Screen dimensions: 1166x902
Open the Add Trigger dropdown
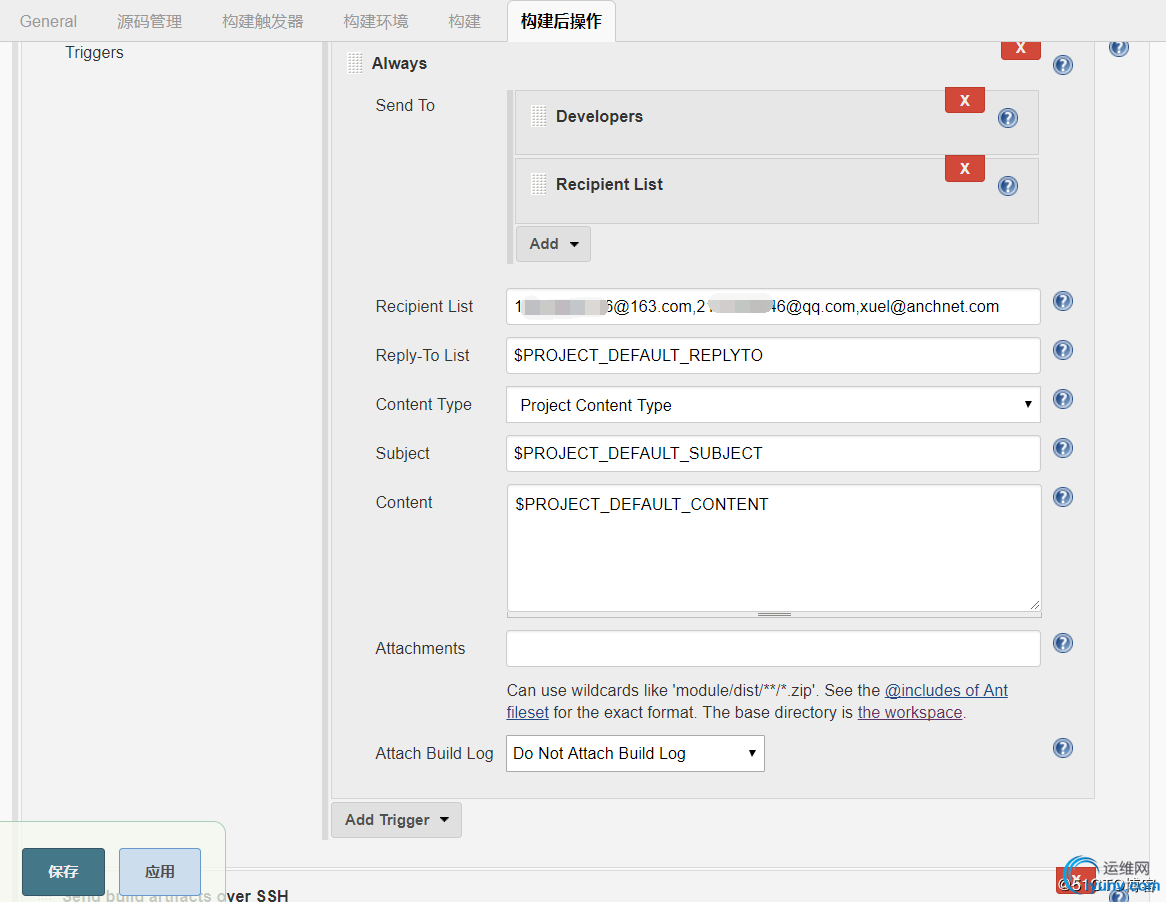(396, 819)
